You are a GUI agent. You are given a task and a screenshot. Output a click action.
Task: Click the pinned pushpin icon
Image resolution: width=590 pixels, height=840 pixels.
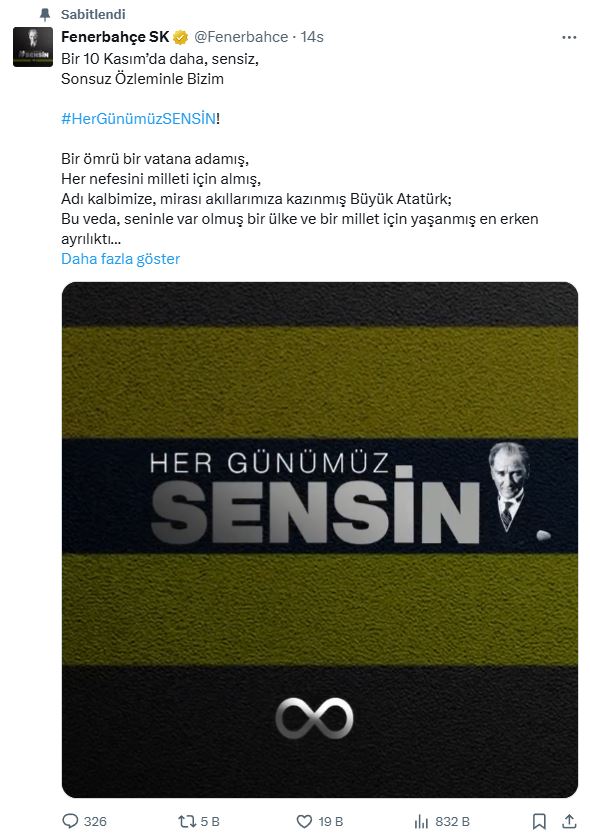46,14
